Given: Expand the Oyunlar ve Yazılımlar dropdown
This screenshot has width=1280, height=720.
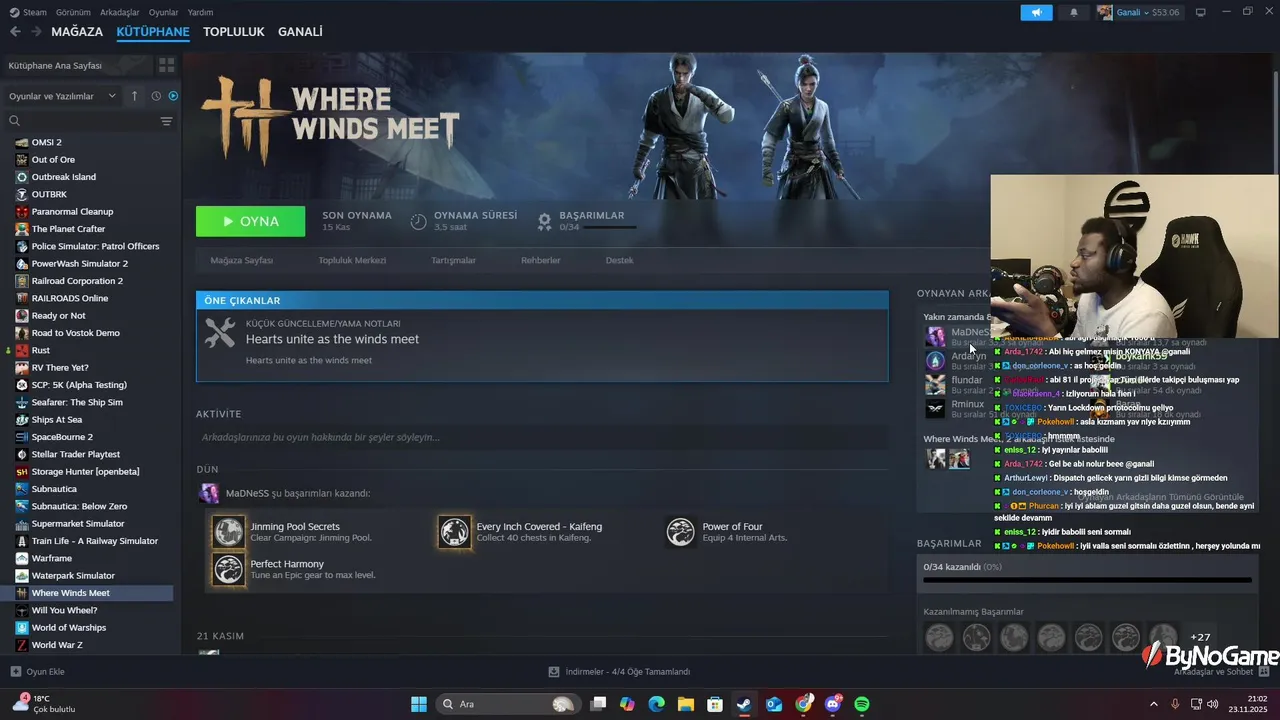Looking at the screenshot, I should pyautogui.click(x=62, y=96).
